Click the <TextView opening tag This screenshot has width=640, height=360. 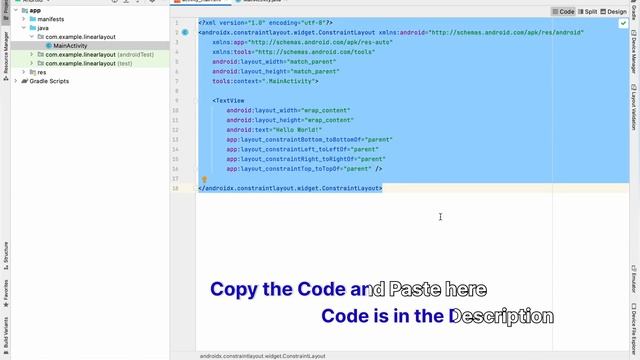(228, 100)
